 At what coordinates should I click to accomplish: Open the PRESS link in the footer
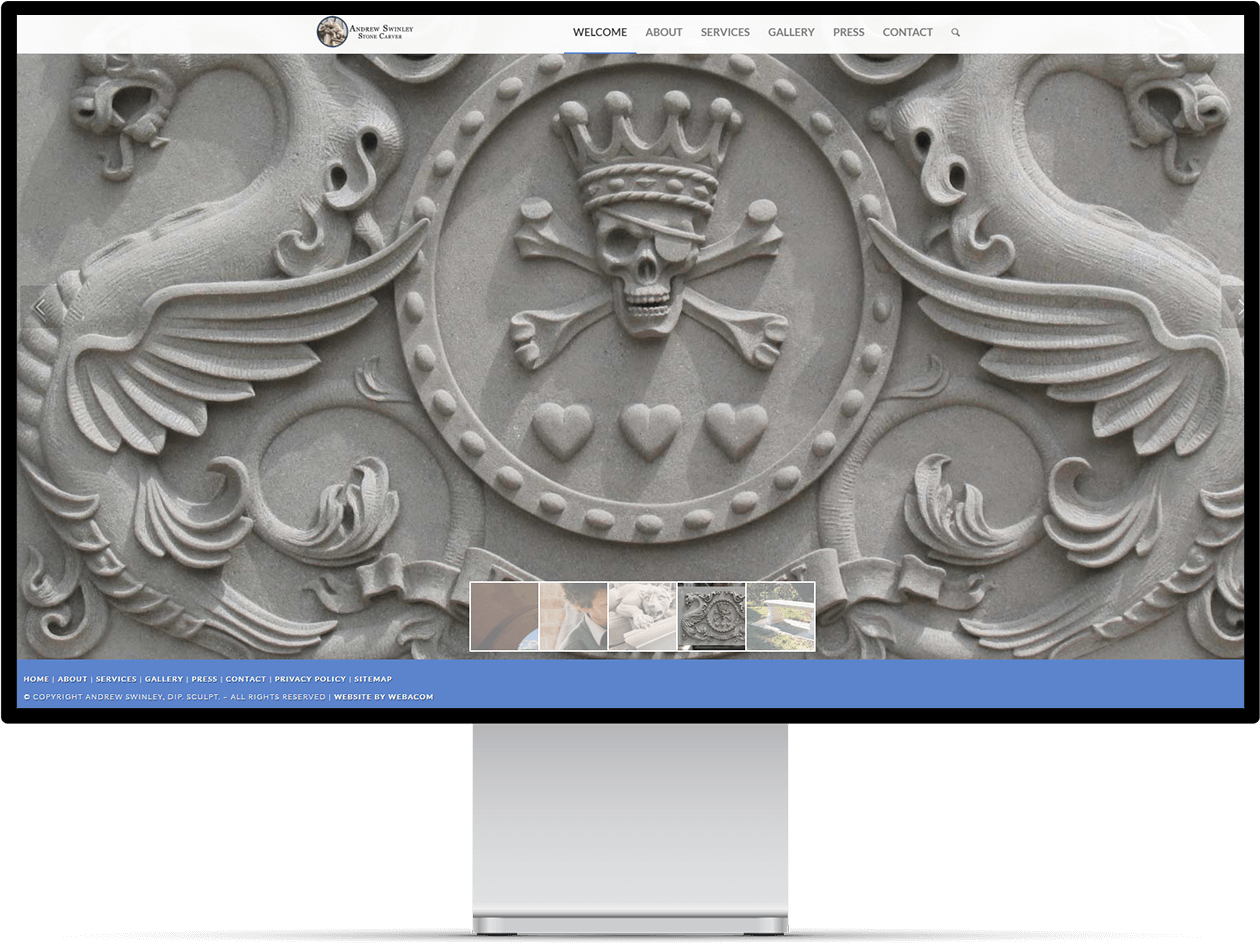pyautogui.click(x=204, y=679)
